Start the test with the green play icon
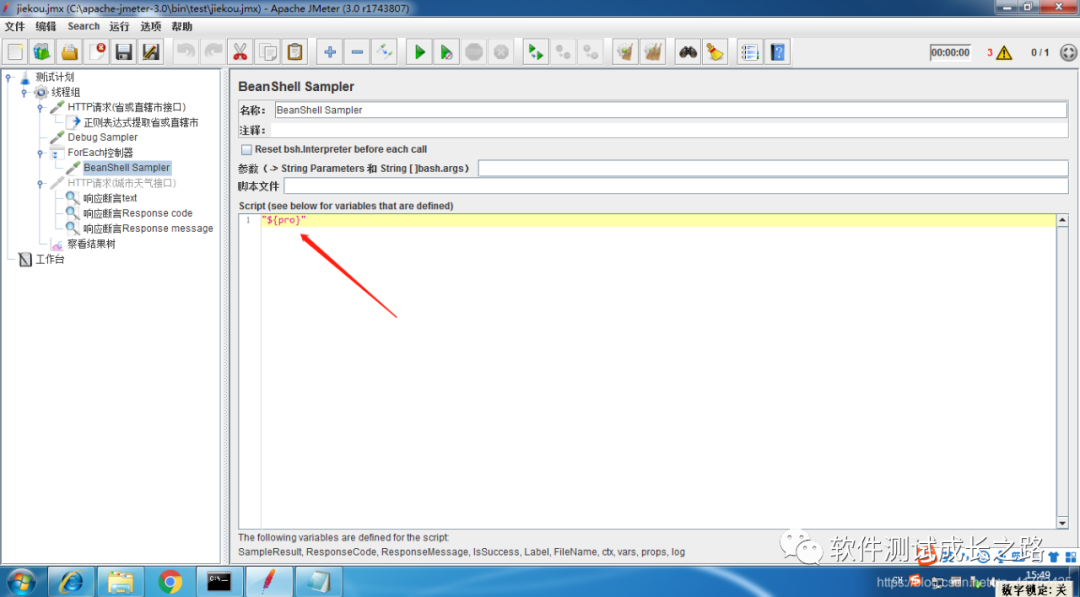Image resolution: width=1080 pixels, height=597 pixels. (x=419, y=52)
